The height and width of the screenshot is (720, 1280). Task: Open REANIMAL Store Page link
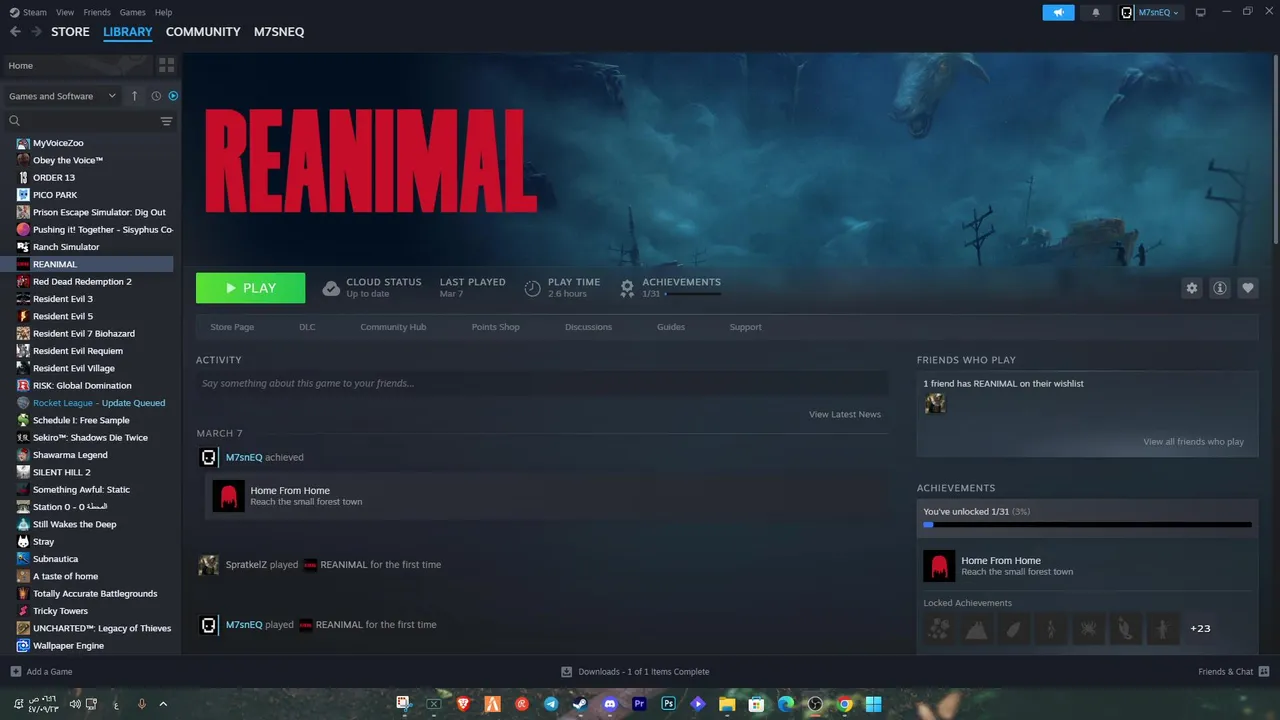(x=232, y=327)
